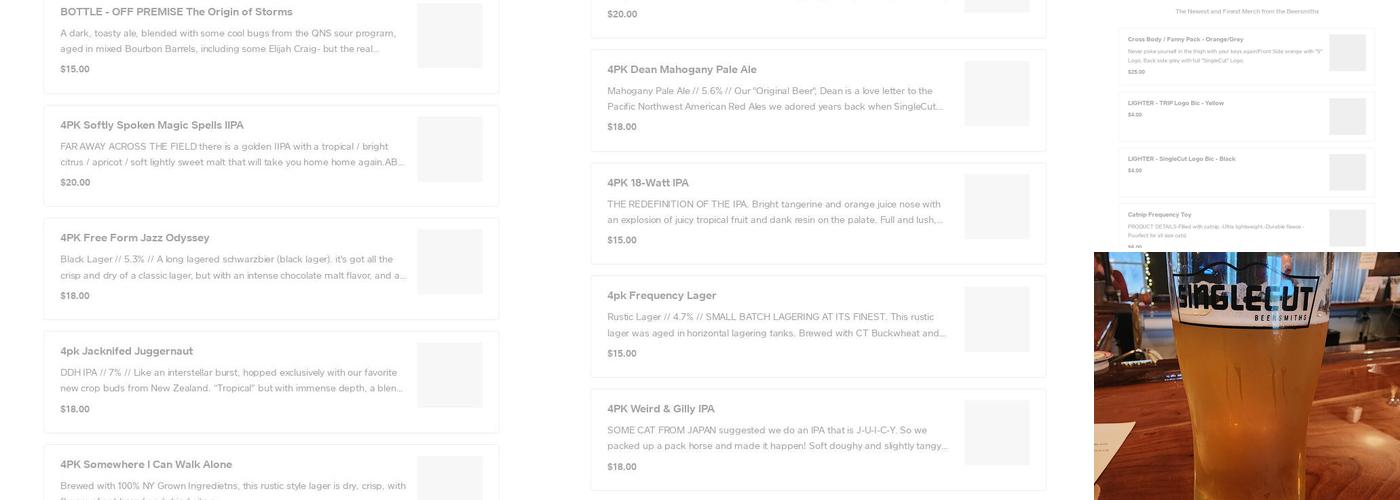Open the 4PK Softly Spoken Magic Spells IIPA item
This screenshot has height=500, width=1400.
click(152, 125)
